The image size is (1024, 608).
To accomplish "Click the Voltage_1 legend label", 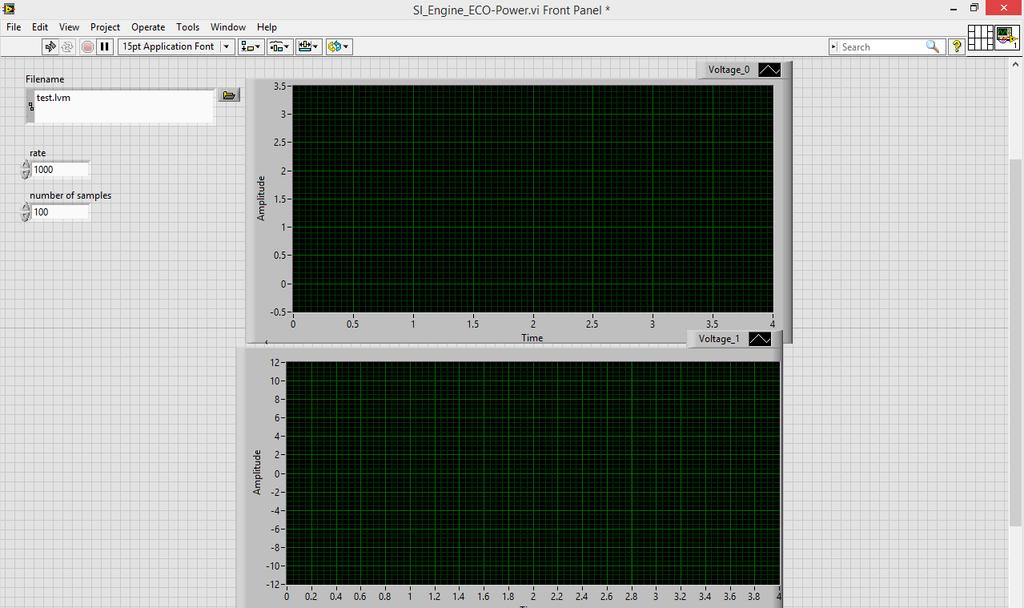I will pos(719,339).
